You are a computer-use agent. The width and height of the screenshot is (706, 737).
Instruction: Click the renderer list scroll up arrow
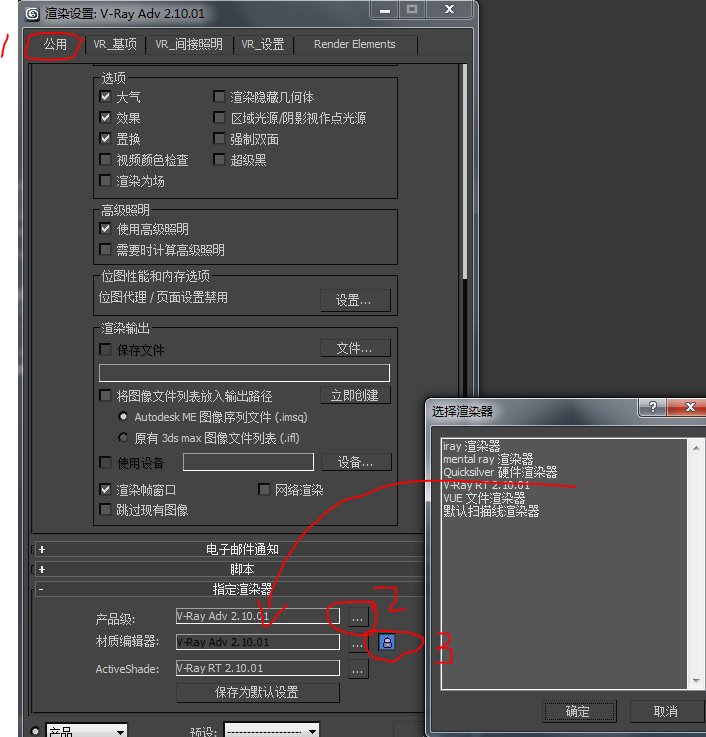(x=696, y=448)
